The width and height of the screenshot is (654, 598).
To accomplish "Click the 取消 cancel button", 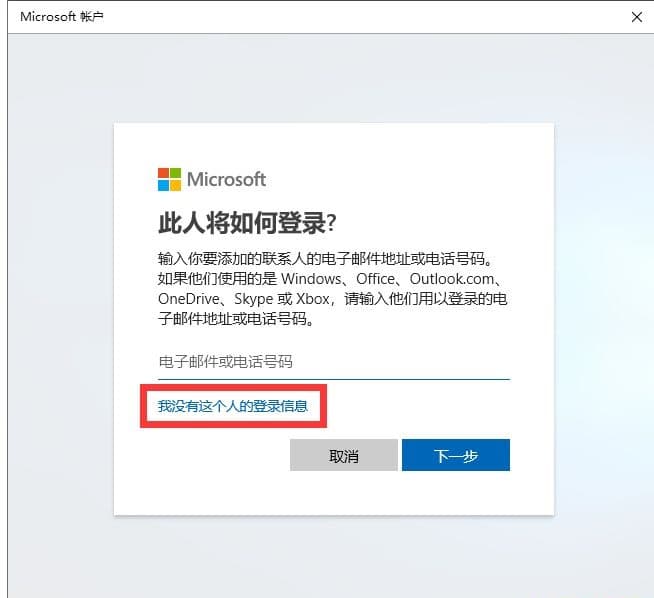I will 344,455.
